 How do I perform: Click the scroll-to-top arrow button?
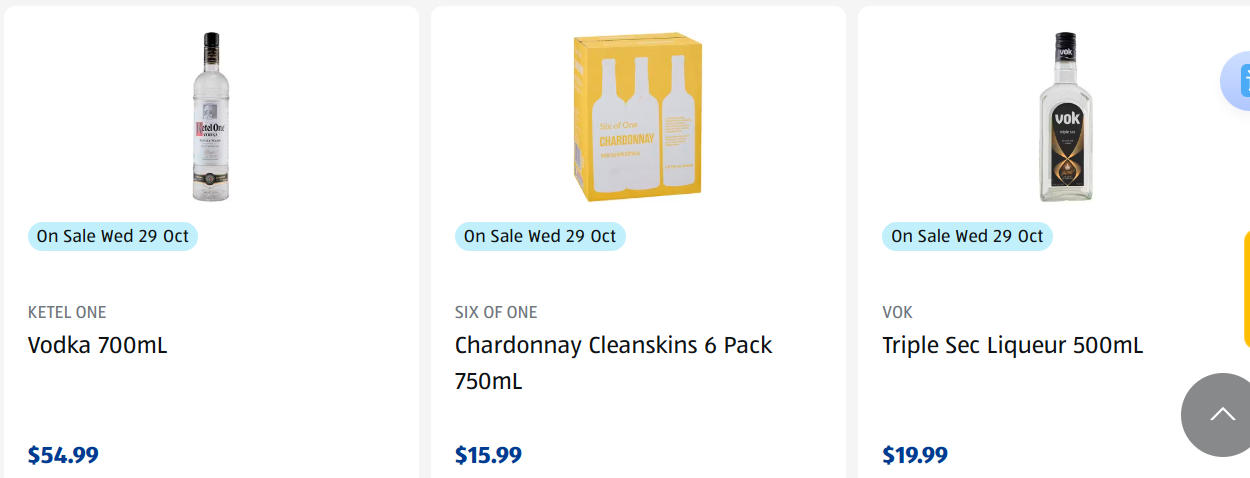pos(1220,414)
